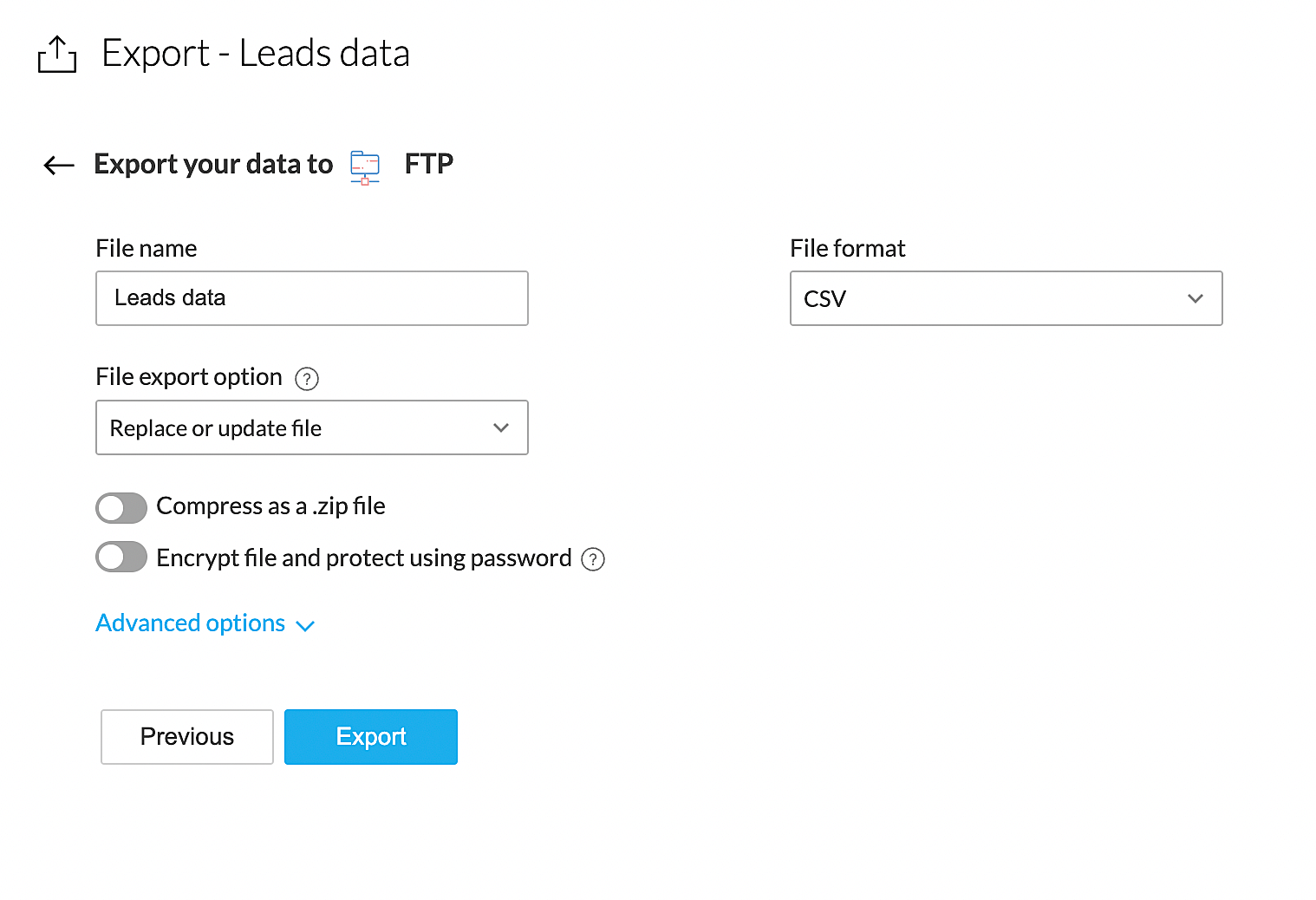Click the chevron in Replace or update file
This screenshot has width=1316, height=900.
point(501,427)
